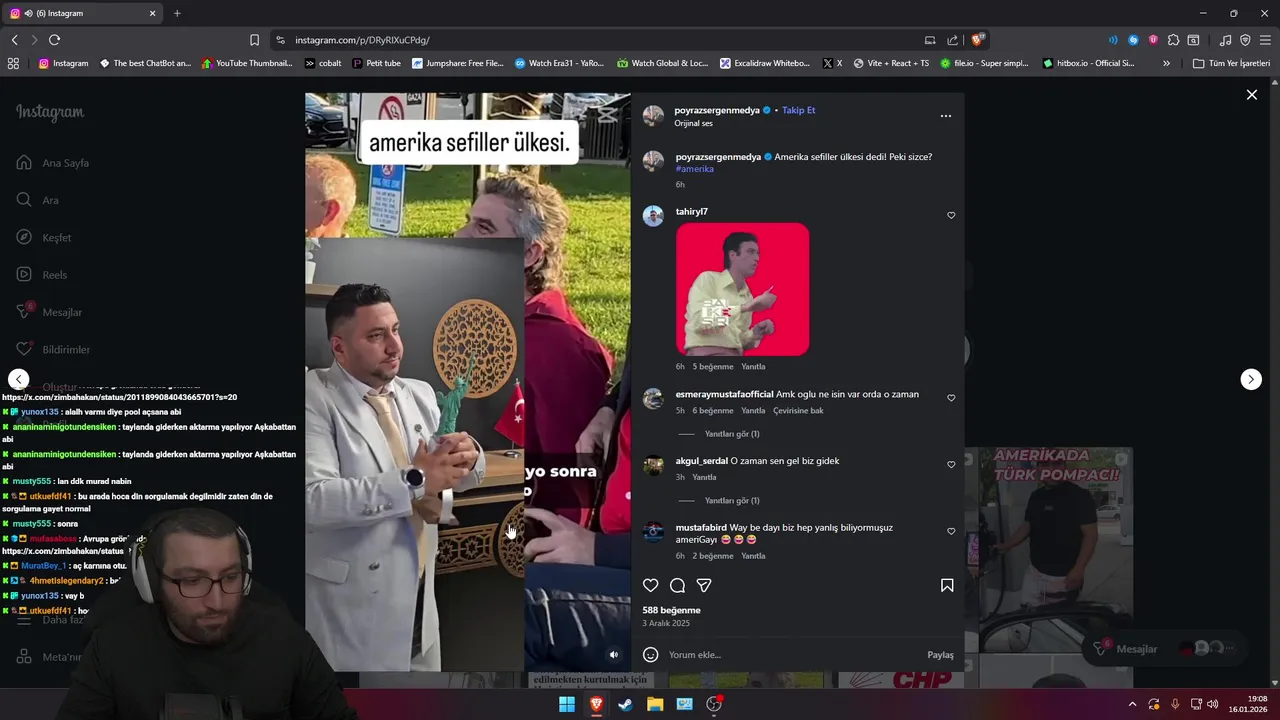The width and height of the screenshot is (1280, 720).
Task: Open the 588 beğenme likes list
Action: (x=671, y=610)
